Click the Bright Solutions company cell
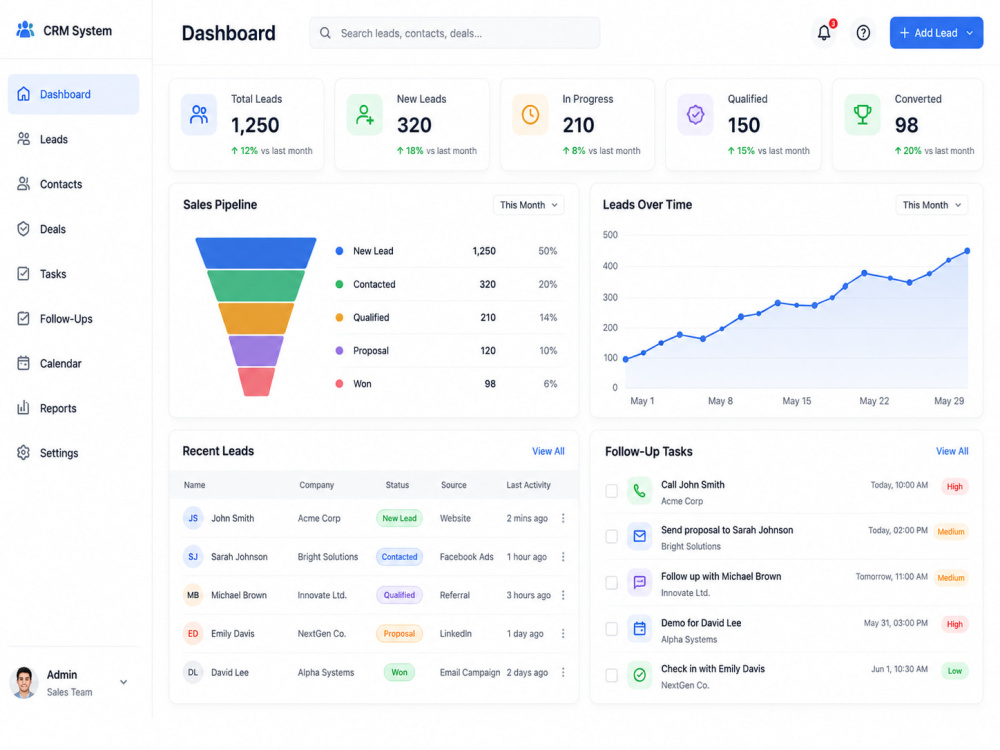 (328, 557)
